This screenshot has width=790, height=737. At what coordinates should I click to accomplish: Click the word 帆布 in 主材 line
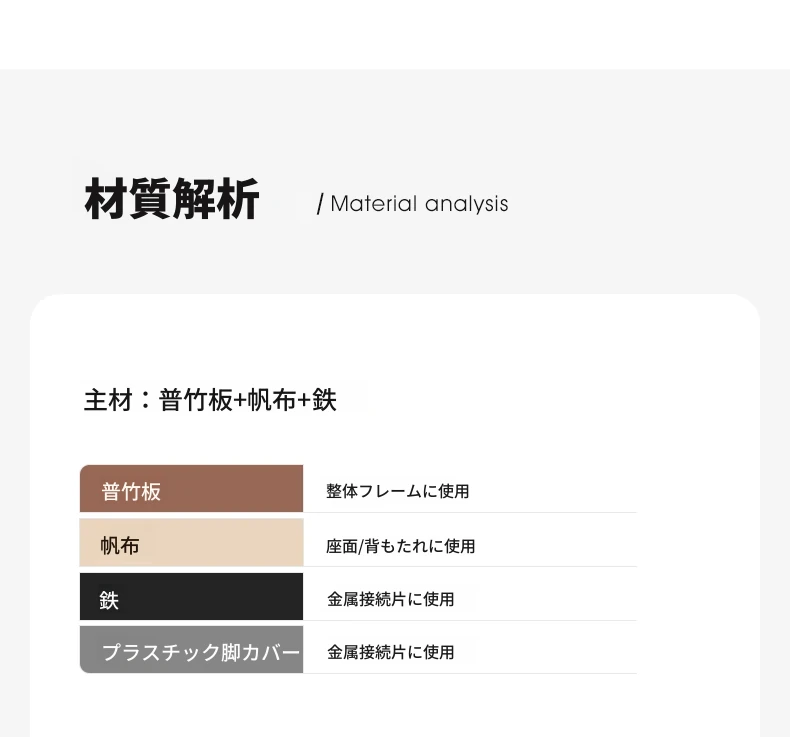click(x=272, y=400)
